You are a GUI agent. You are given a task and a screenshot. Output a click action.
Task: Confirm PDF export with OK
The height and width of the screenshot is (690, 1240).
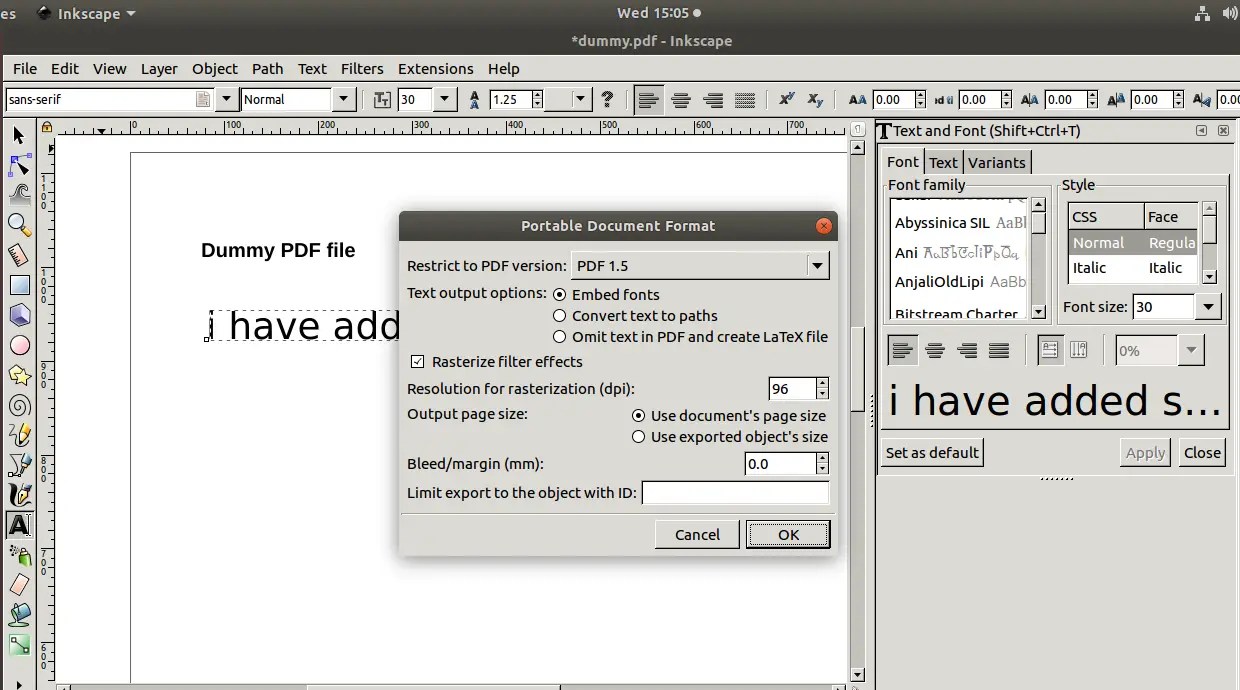click(788, 534)
